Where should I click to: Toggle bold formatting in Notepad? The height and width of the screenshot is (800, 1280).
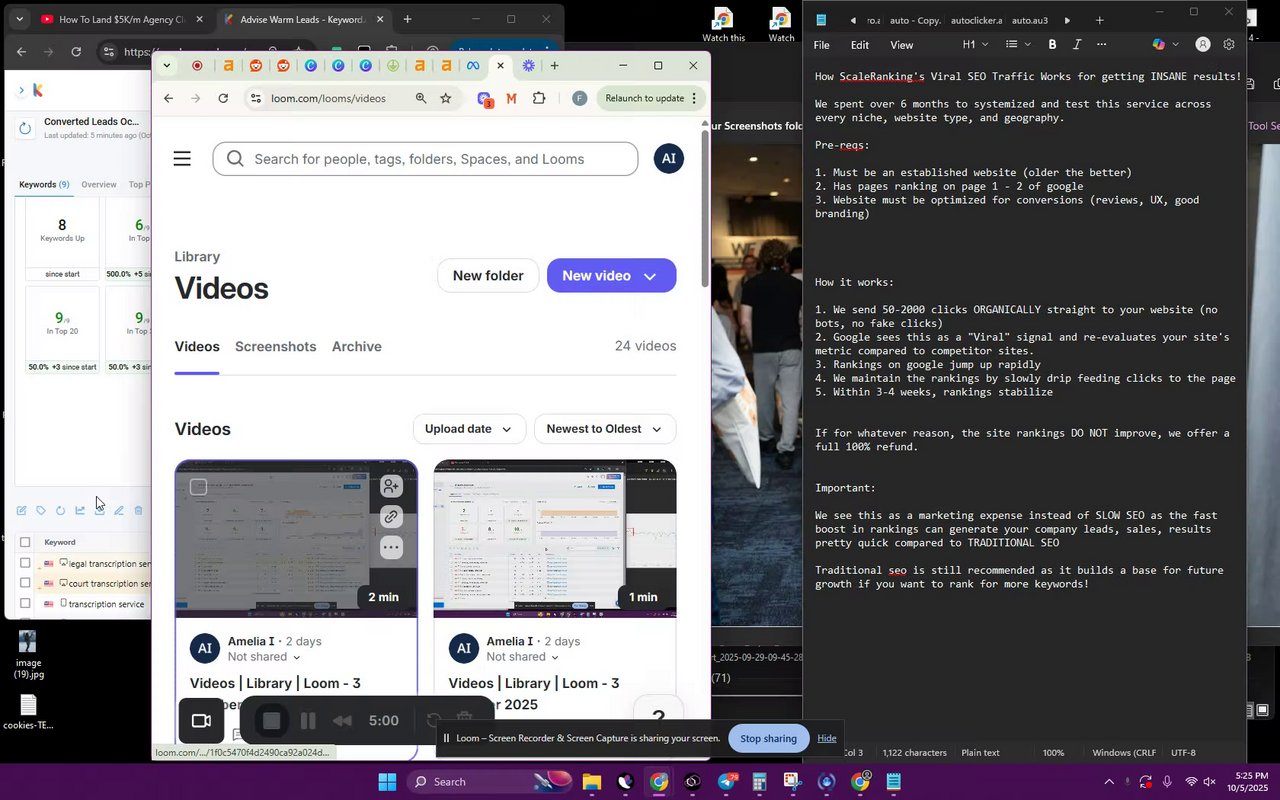point(1052,45)
